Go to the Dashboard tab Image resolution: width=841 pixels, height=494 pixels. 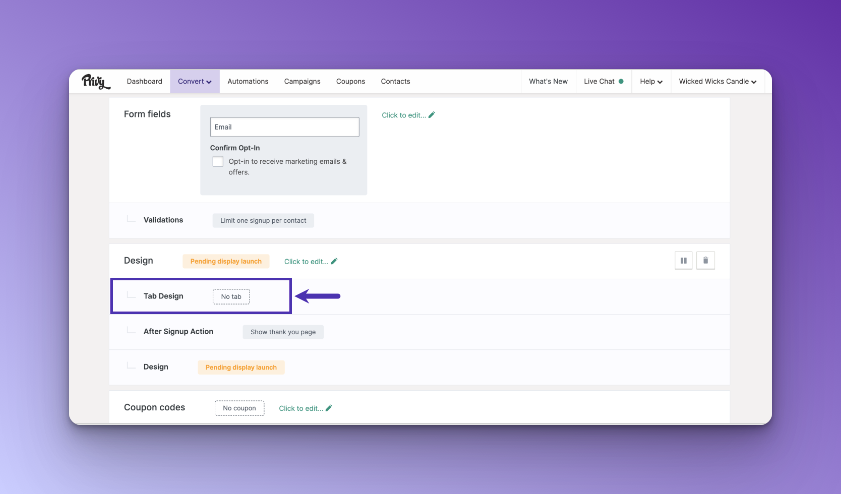click(x=144, y=82)
